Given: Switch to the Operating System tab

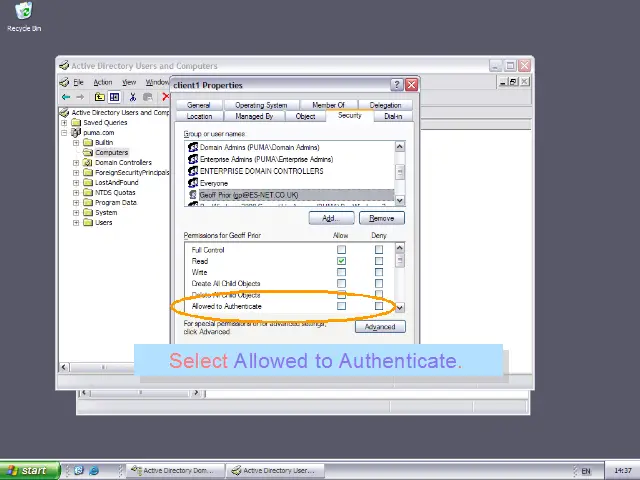Looking at the screenshot, I should (x=261, y=105).
